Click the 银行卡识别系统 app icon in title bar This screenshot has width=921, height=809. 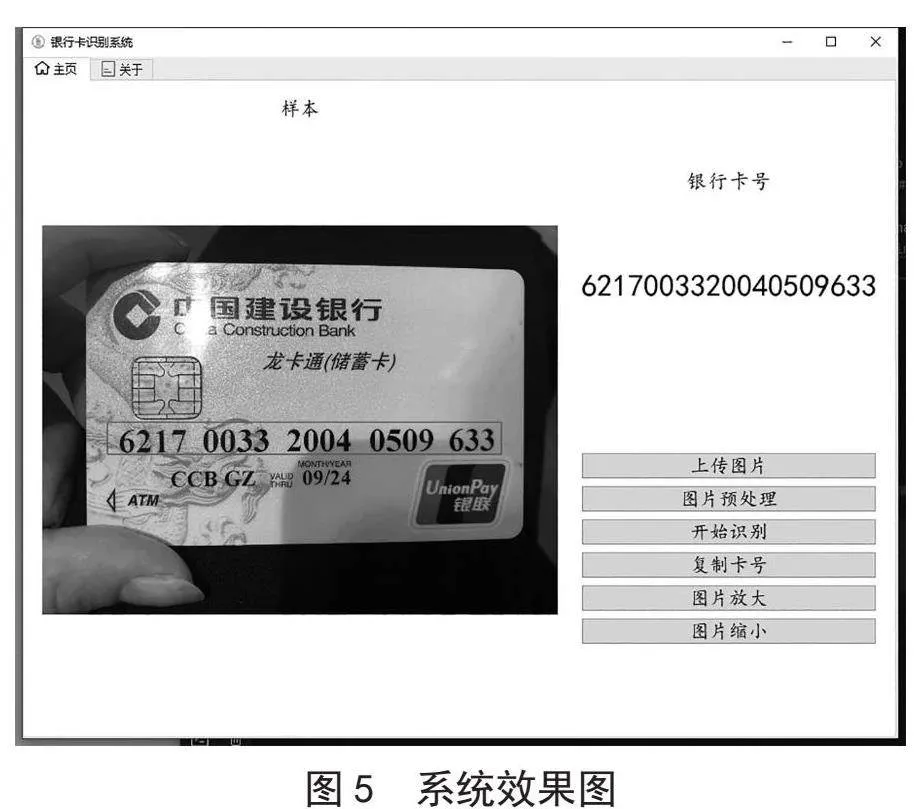pos(38,42)
